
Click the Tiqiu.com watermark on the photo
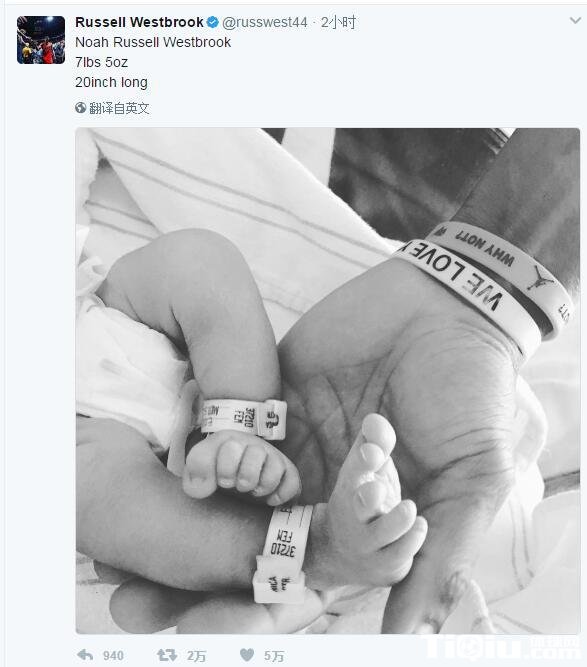(x=501, y=647)
